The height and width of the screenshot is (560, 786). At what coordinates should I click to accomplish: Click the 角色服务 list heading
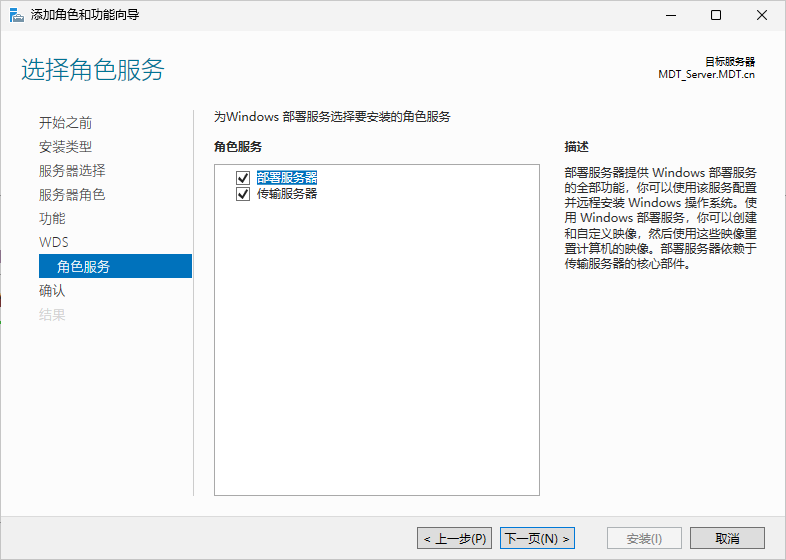click(x=238, y=147)
